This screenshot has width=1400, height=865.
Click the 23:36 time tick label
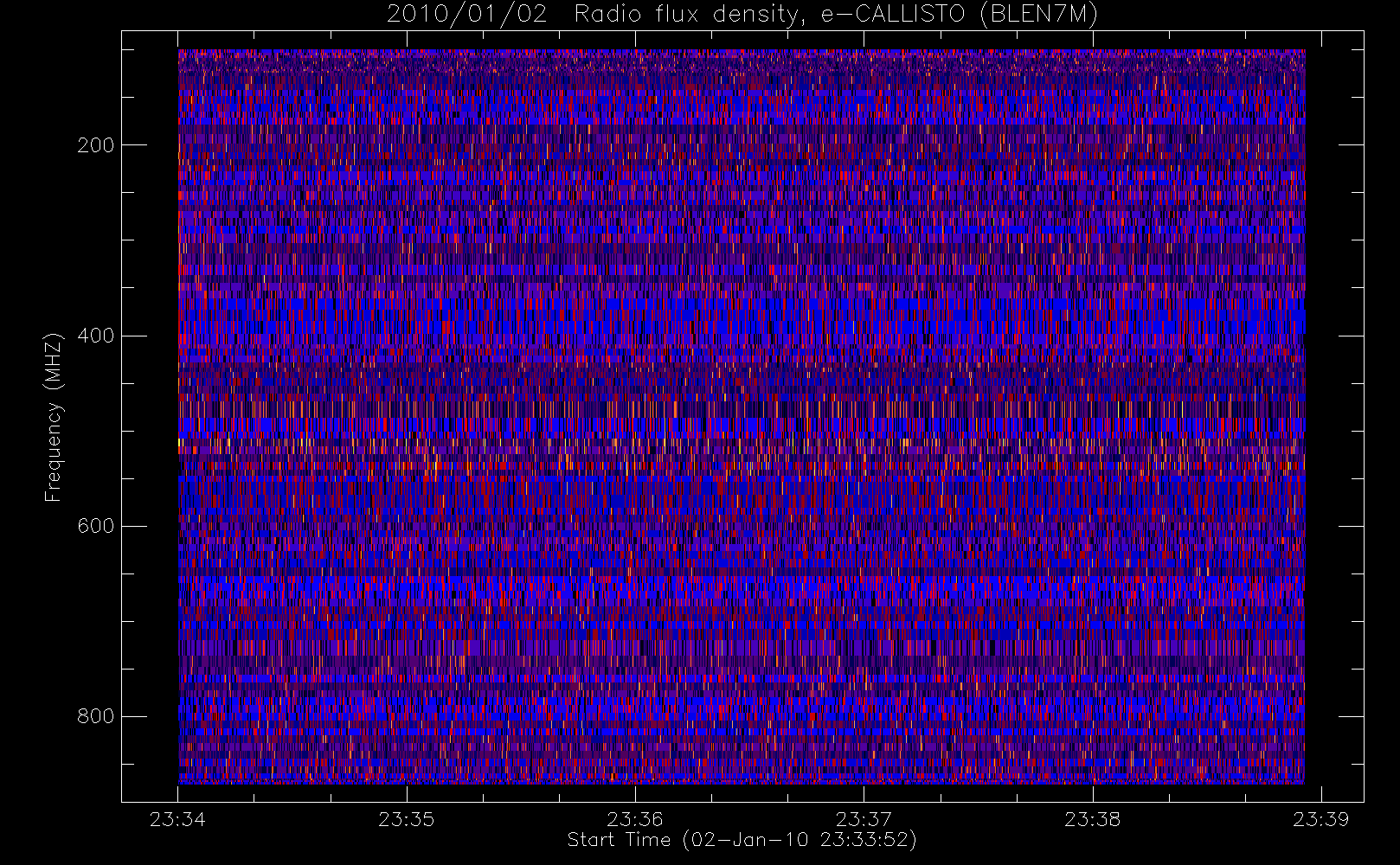(x=635, y=819)
